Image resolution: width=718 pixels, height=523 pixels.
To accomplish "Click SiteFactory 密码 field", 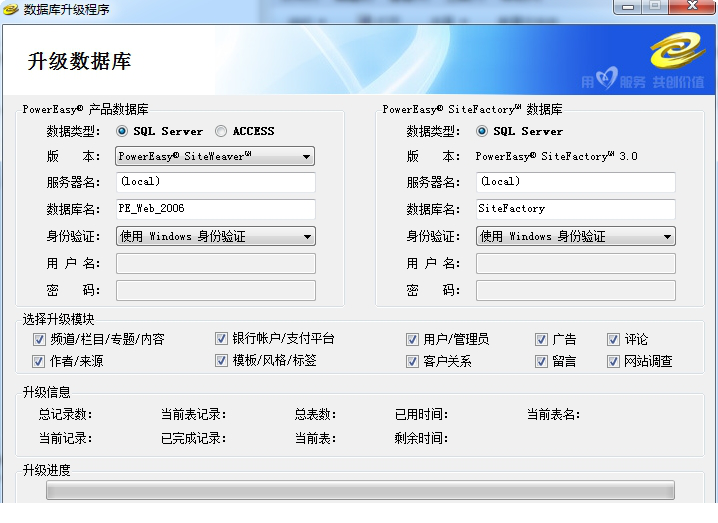I will 576,290.
